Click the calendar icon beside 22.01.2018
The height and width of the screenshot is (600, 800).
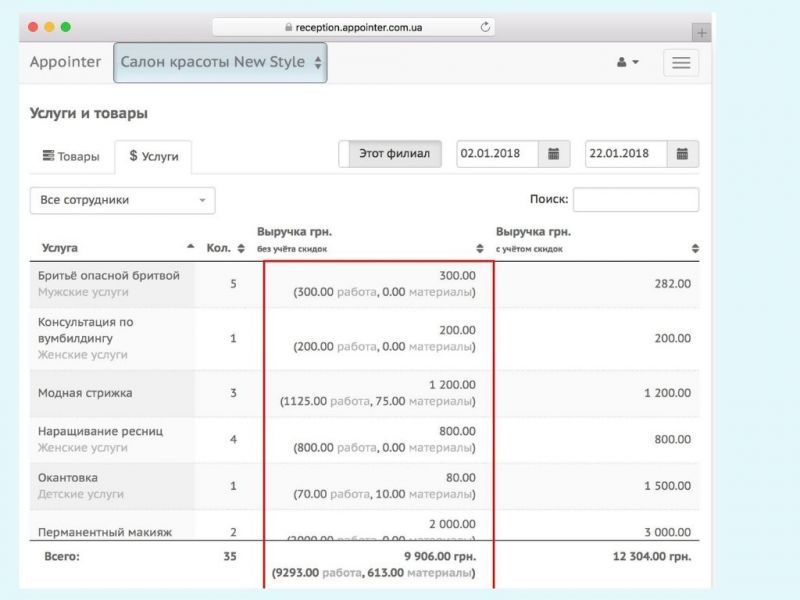(x=682, y=154)
